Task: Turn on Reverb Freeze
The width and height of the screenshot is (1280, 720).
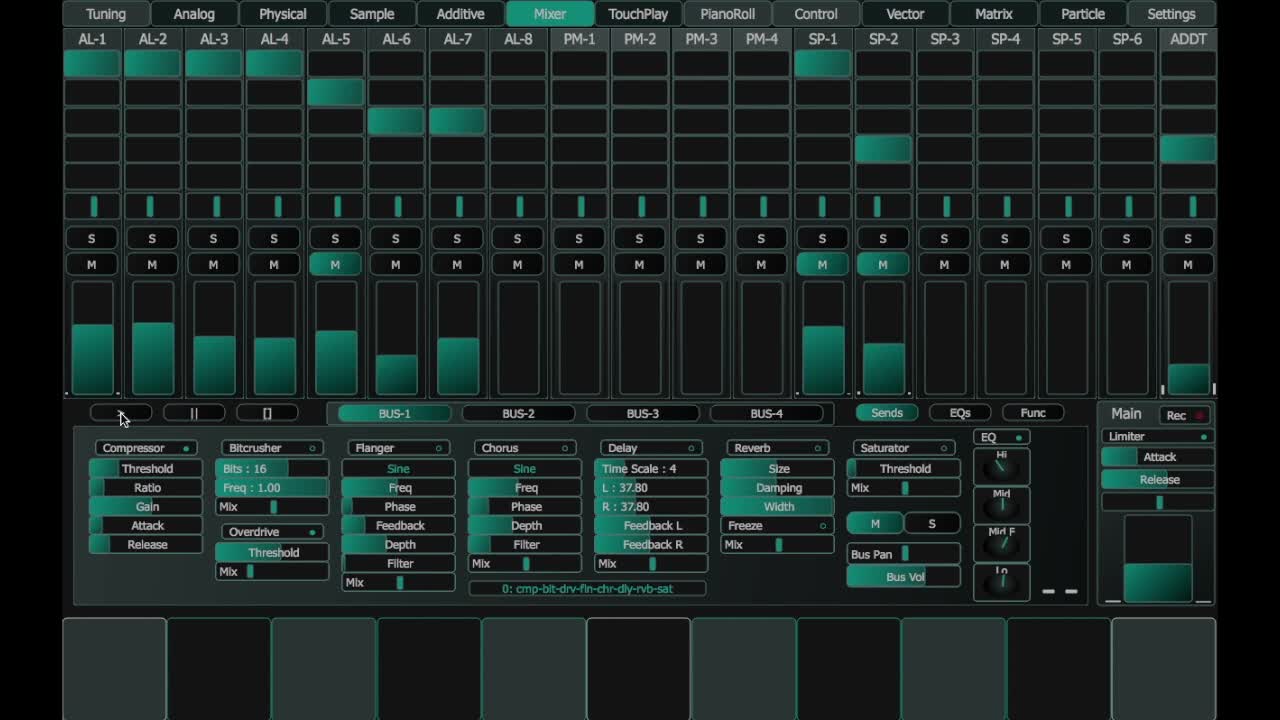Action: coord(779,526)
